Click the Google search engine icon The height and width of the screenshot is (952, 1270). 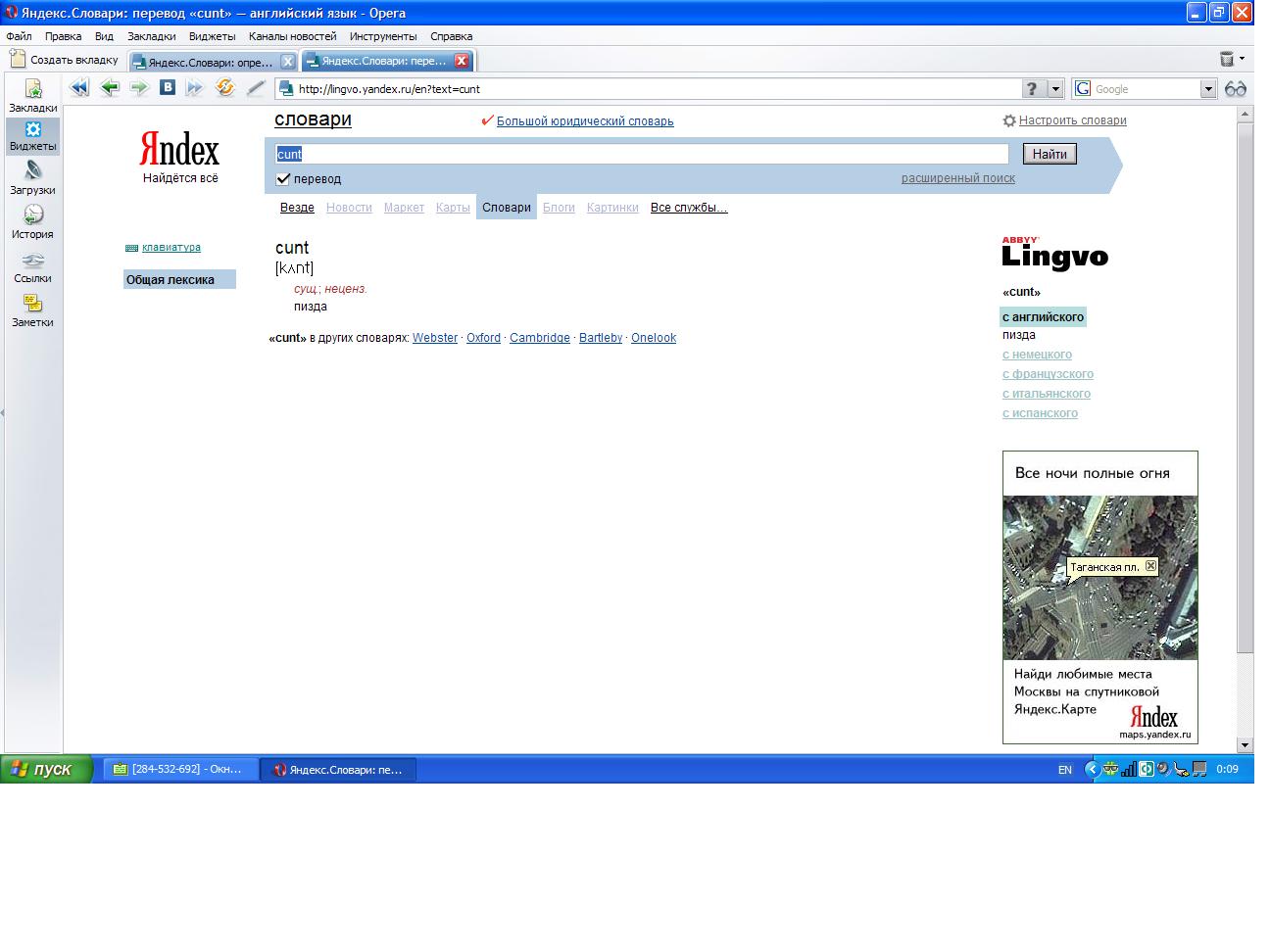coord(1083,89)
